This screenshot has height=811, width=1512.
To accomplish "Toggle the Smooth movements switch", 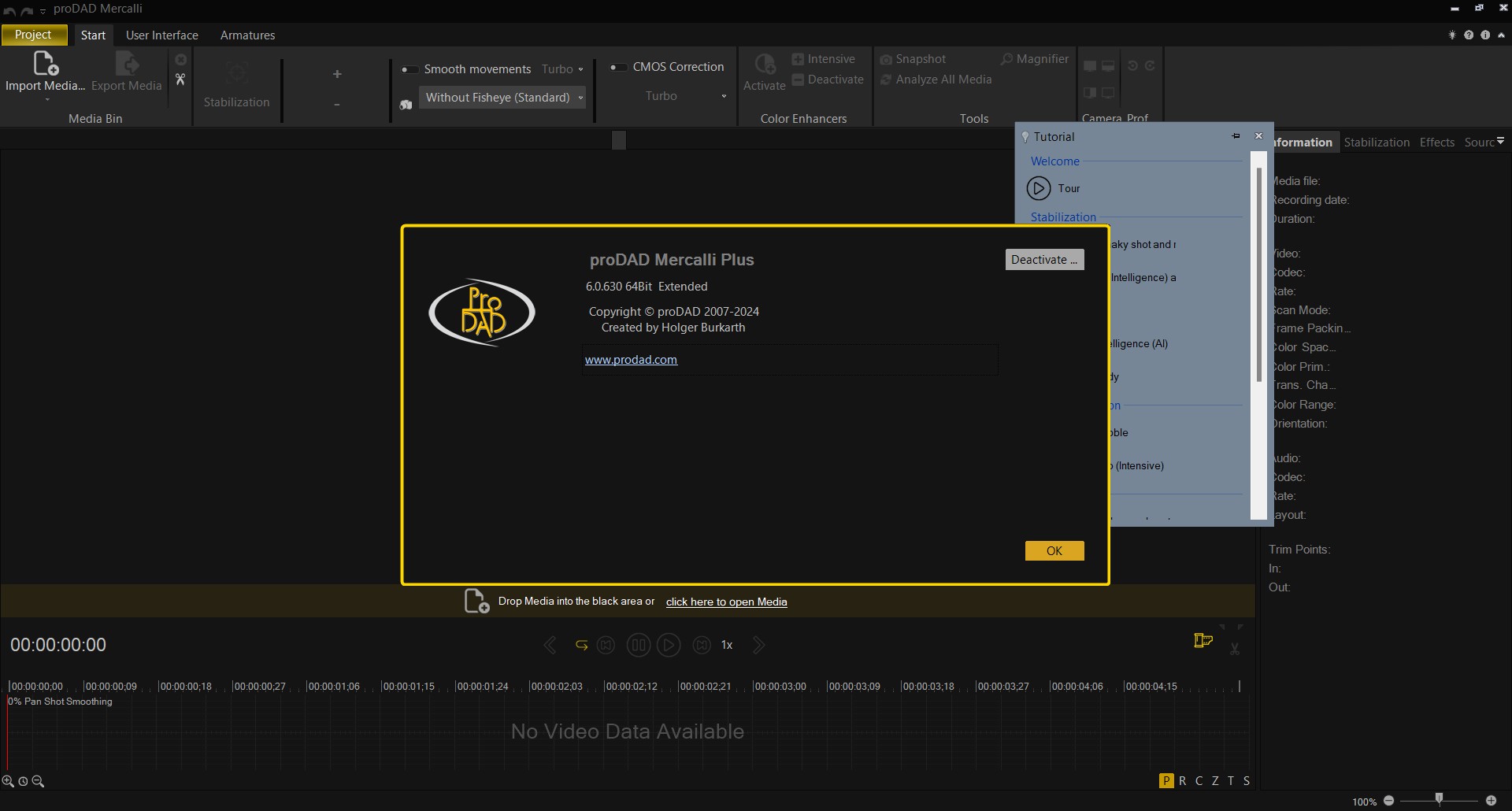I will 409,69.
